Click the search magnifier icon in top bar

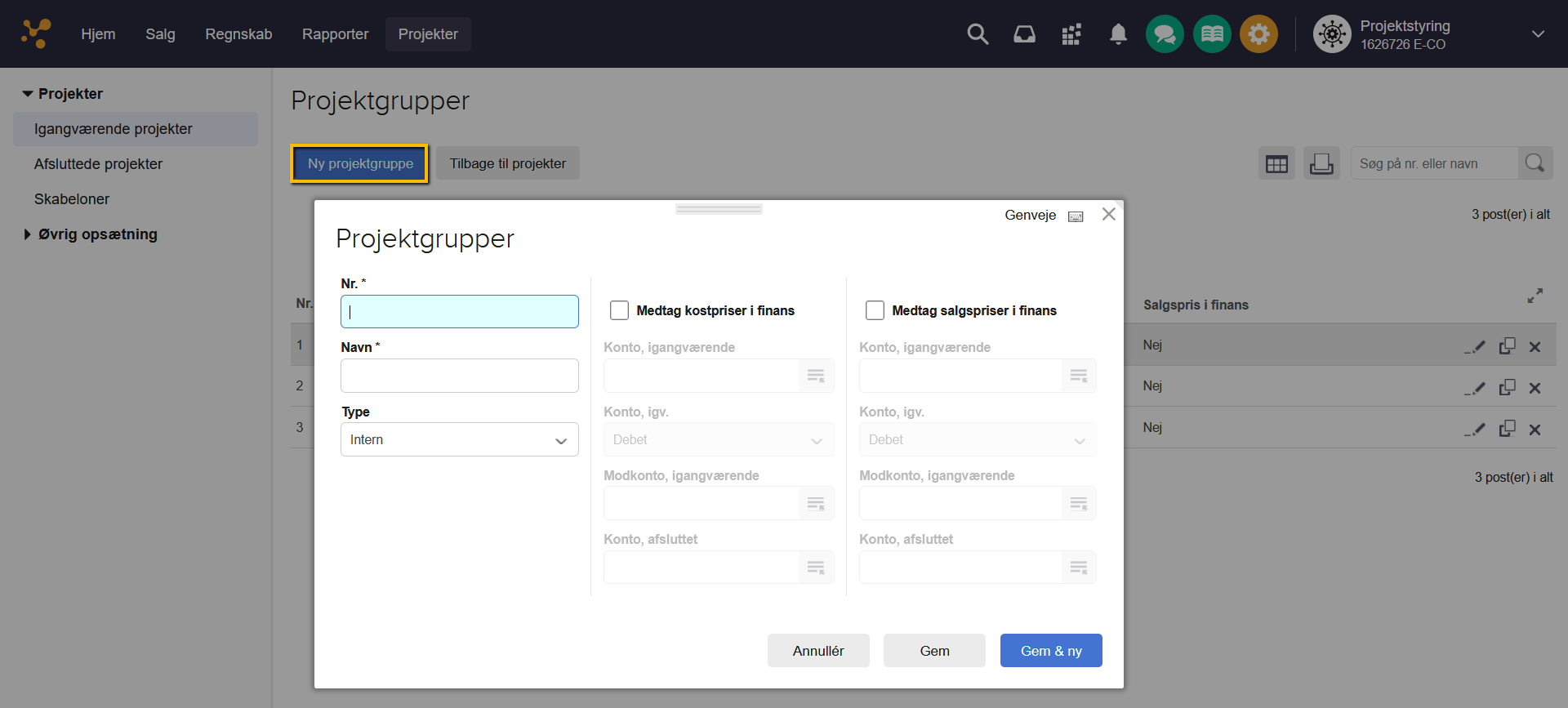pyautogui.click(x=977, y=34)
